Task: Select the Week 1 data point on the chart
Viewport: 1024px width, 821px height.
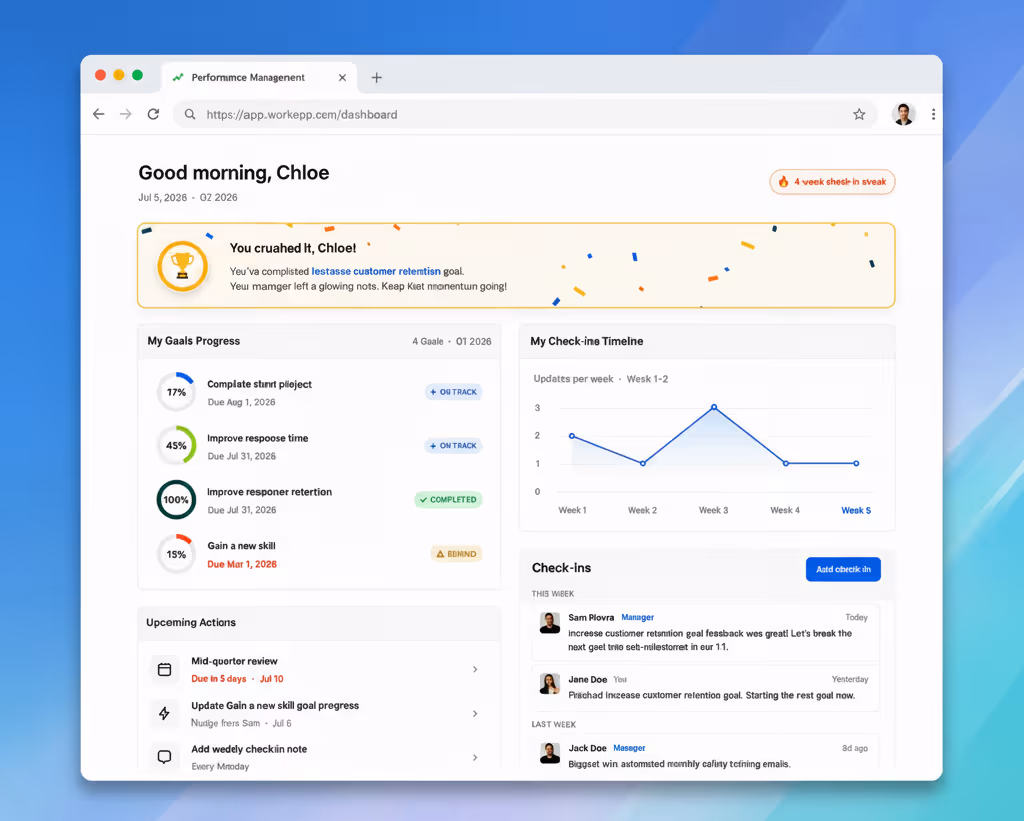Action: tap(572, 436)
